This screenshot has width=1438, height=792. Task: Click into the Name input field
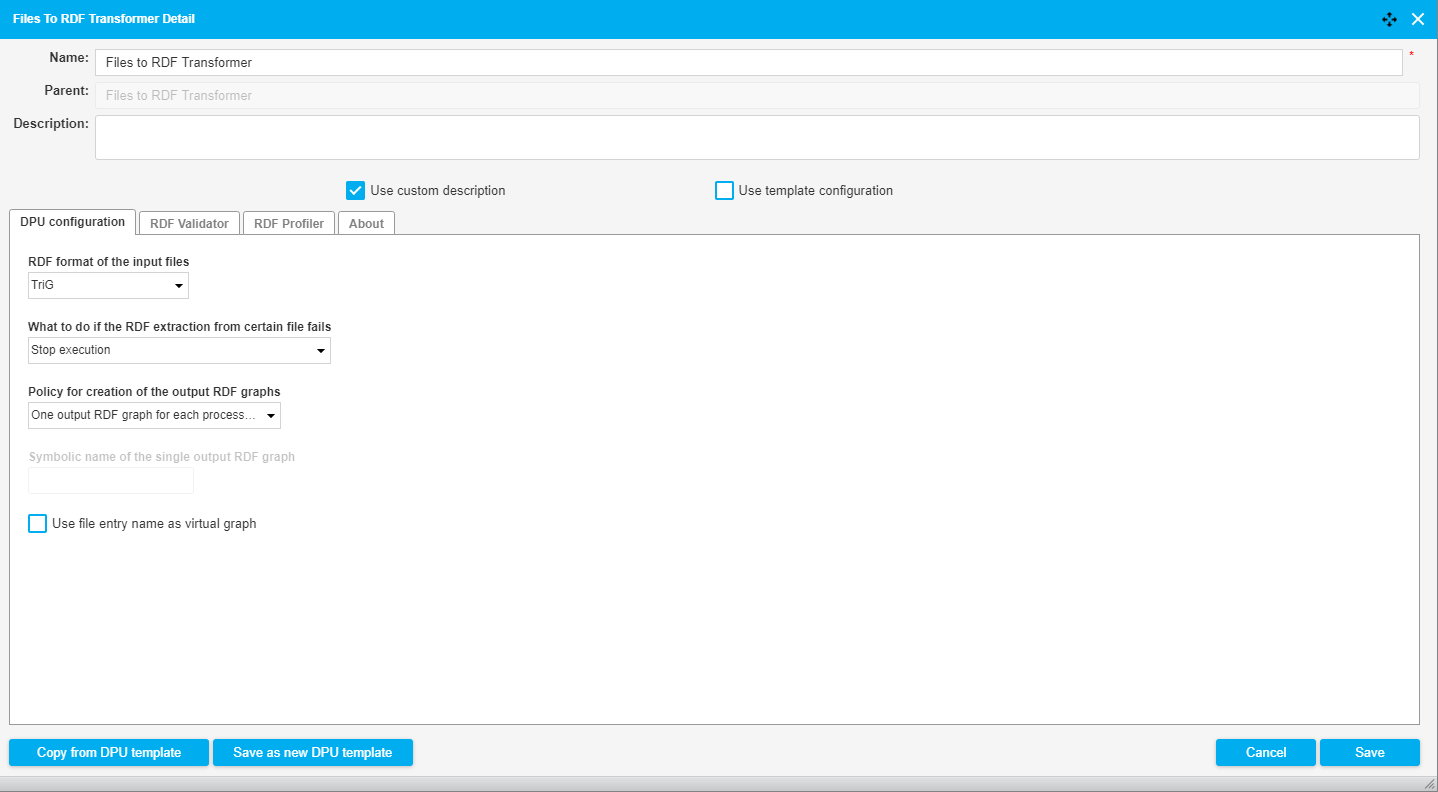(748, 63)
